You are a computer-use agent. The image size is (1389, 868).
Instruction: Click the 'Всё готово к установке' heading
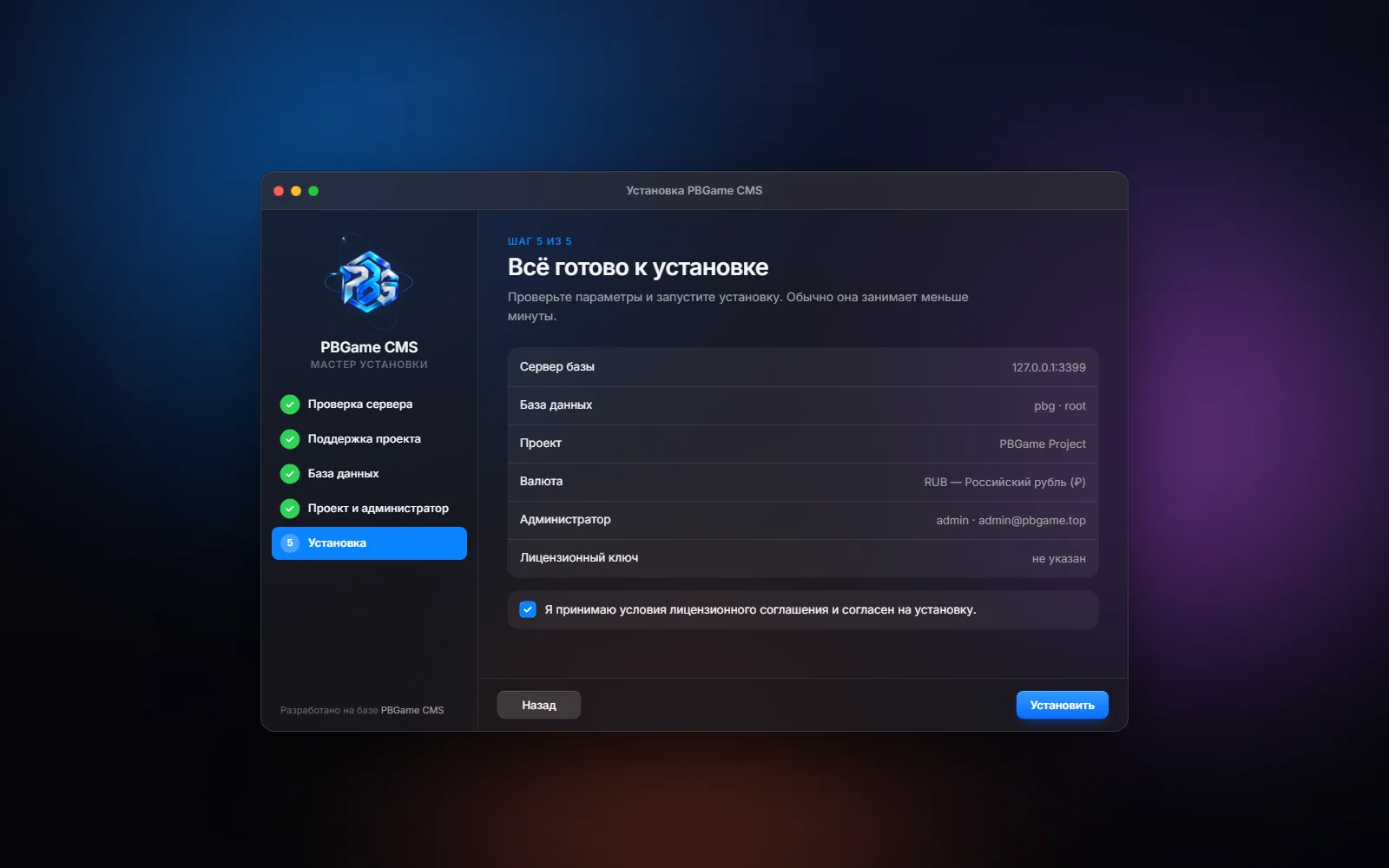coord(638,267)
